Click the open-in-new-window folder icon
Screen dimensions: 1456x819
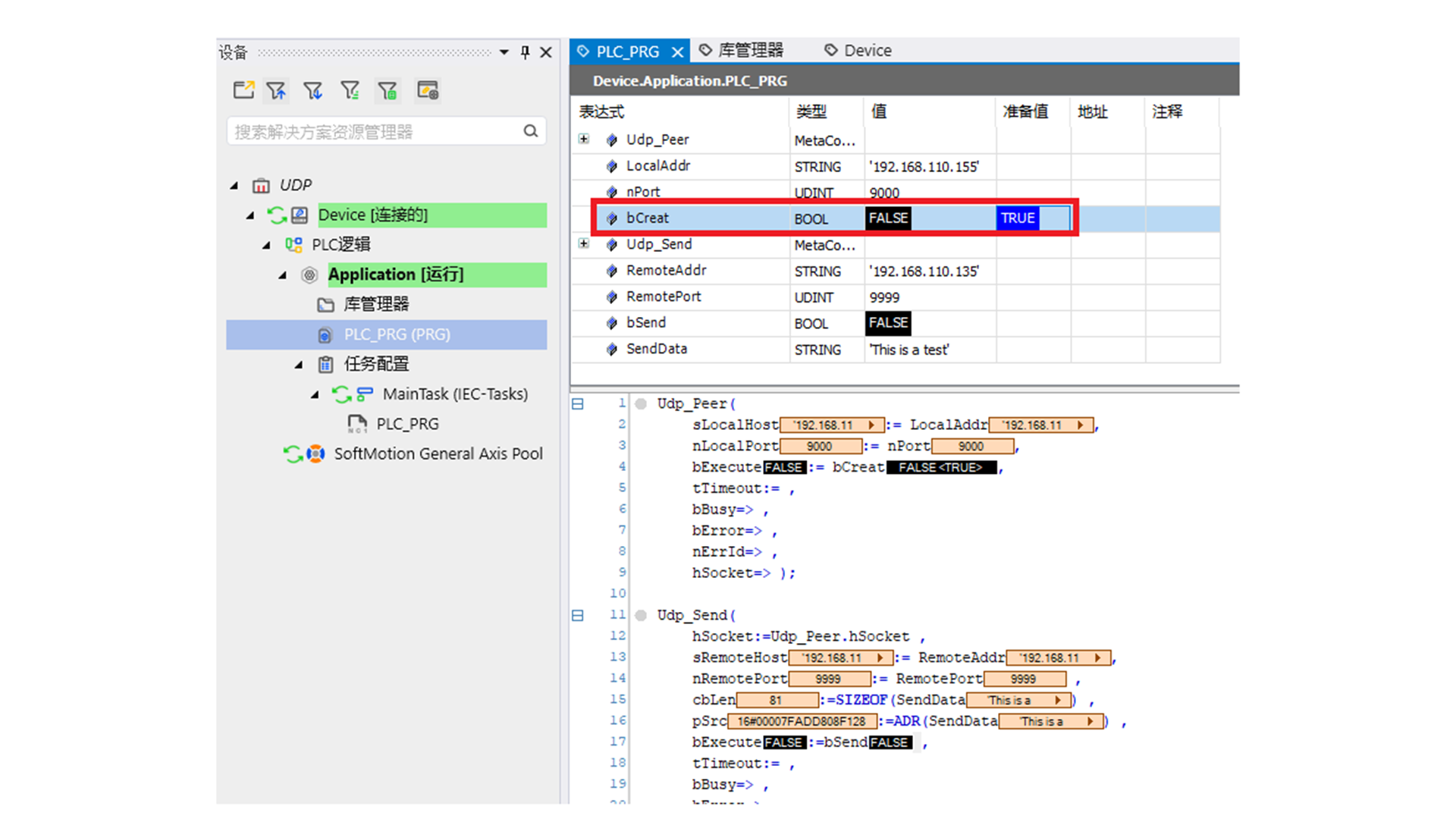coord(243,90)
